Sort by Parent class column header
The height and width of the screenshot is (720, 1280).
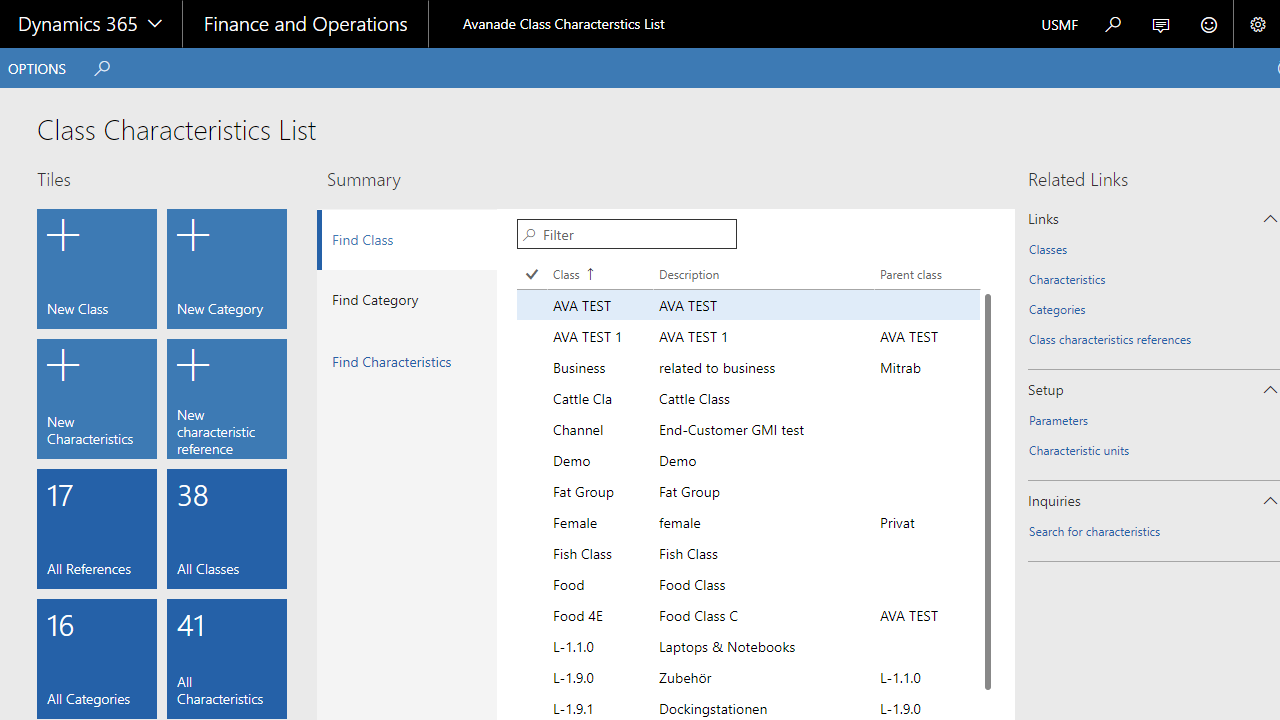point(911,275)
